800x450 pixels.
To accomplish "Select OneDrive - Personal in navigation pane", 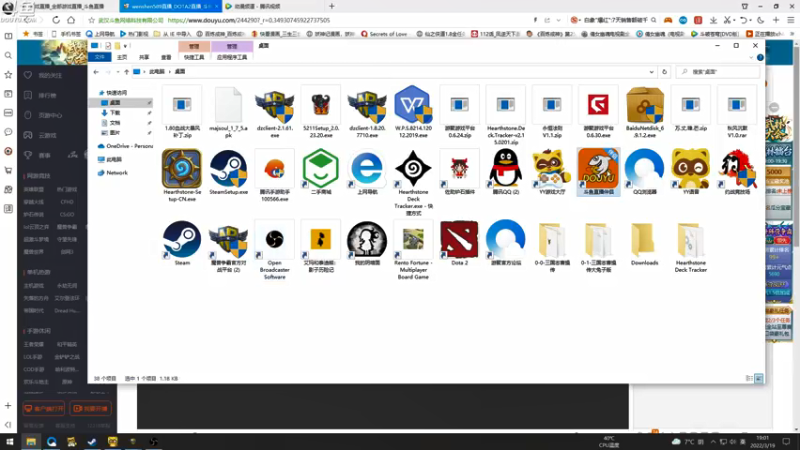I will click(125, 146).
